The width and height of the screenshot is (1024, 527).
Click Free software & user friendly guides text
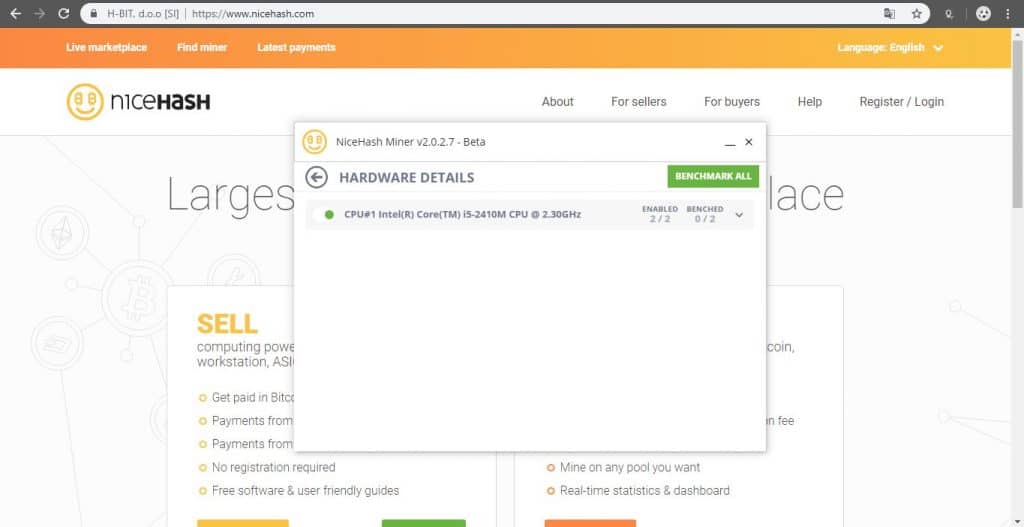point(305,490)
